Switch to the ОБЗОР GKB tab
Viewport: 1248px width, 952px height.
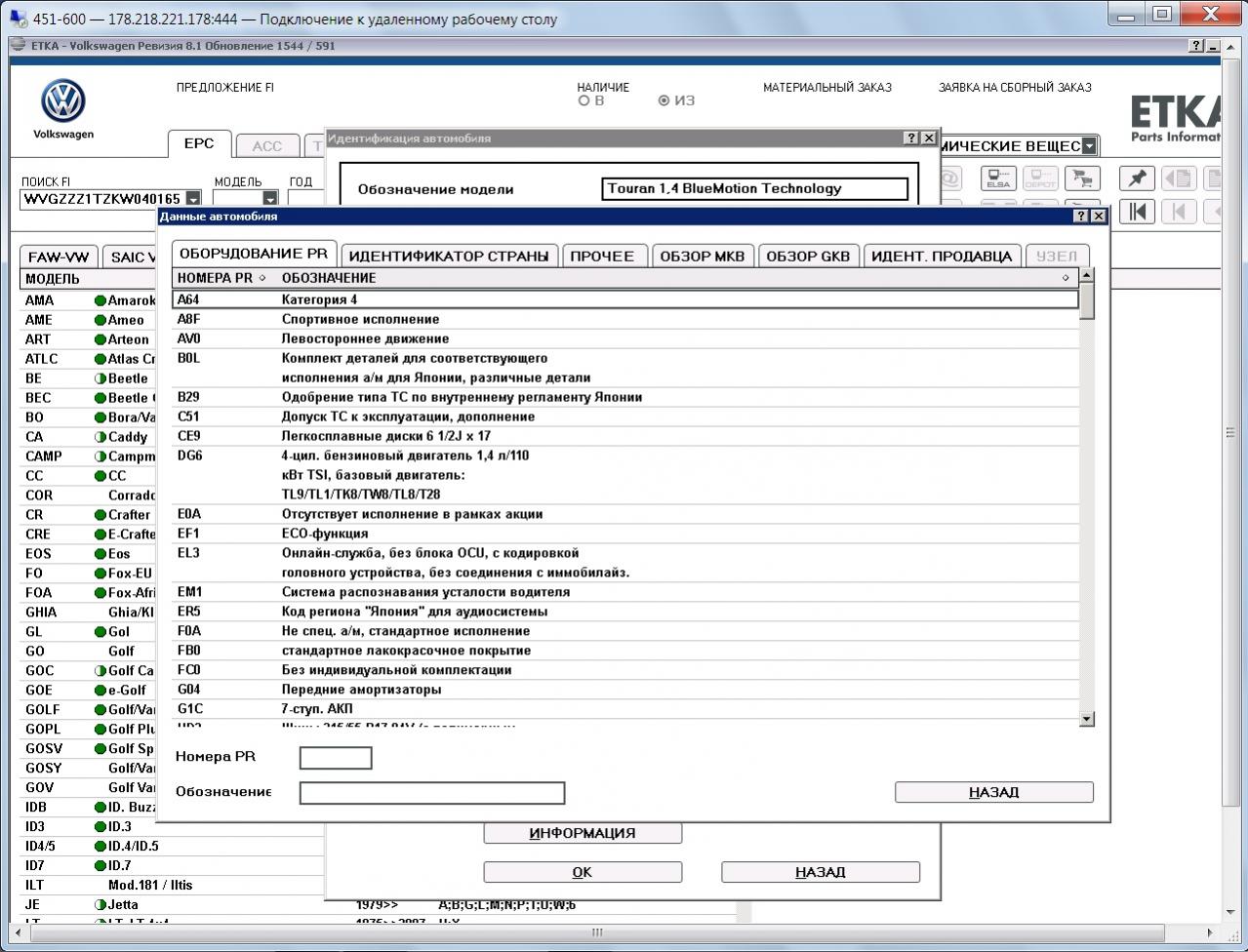coord(808,256)
